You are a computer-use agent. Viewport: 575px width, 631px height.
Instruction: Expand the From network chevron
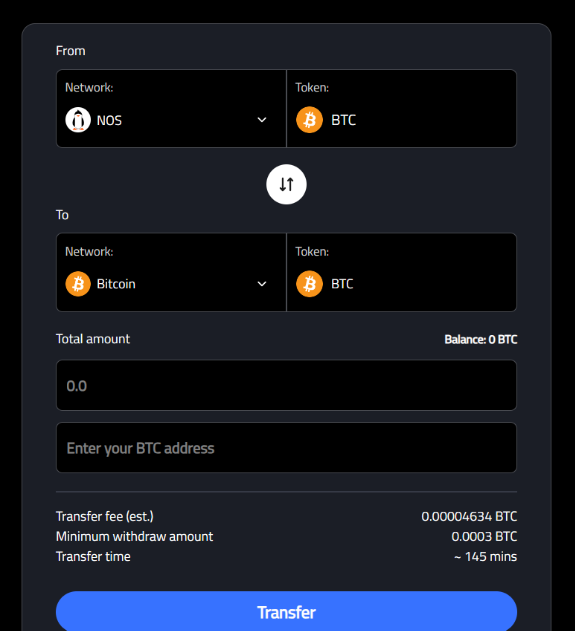pos(262,120)
